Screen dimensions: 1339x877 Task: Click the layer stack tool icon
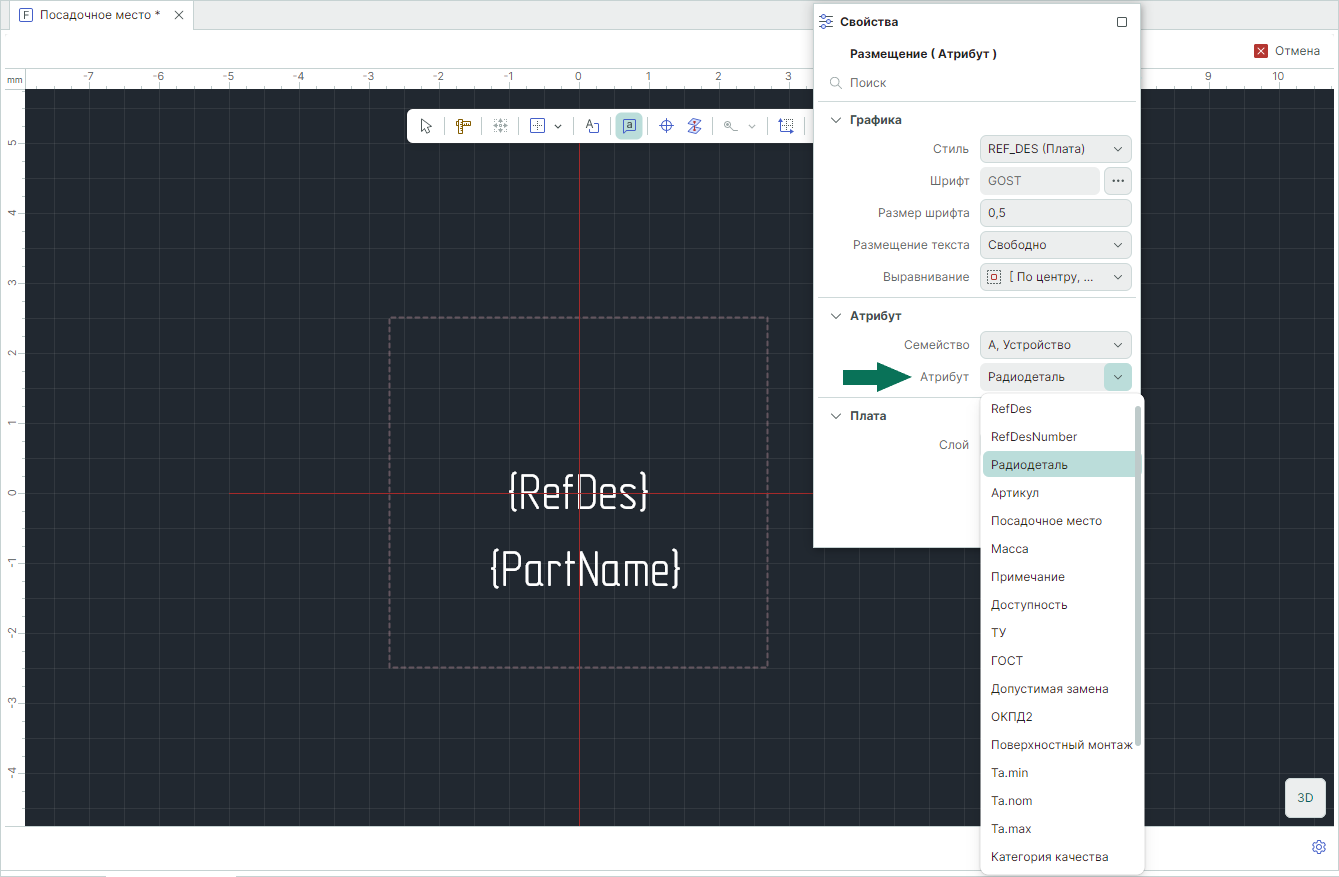(x=694, y=126)
